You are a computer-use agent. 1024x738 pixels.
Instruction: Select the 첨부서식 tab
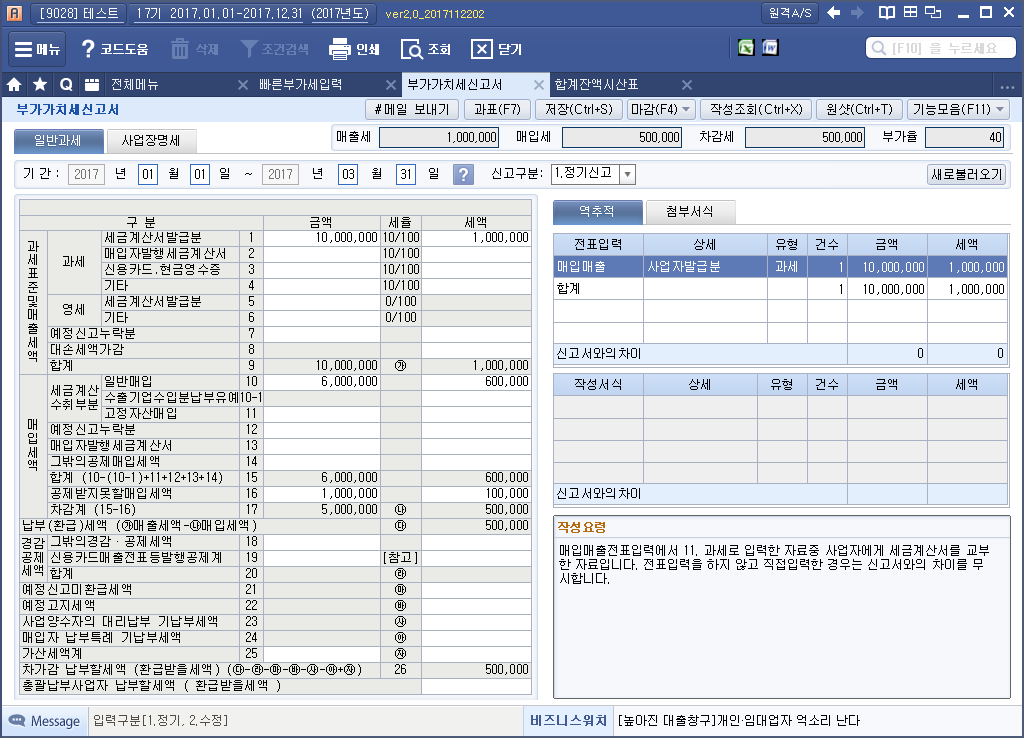pos(690,212)
